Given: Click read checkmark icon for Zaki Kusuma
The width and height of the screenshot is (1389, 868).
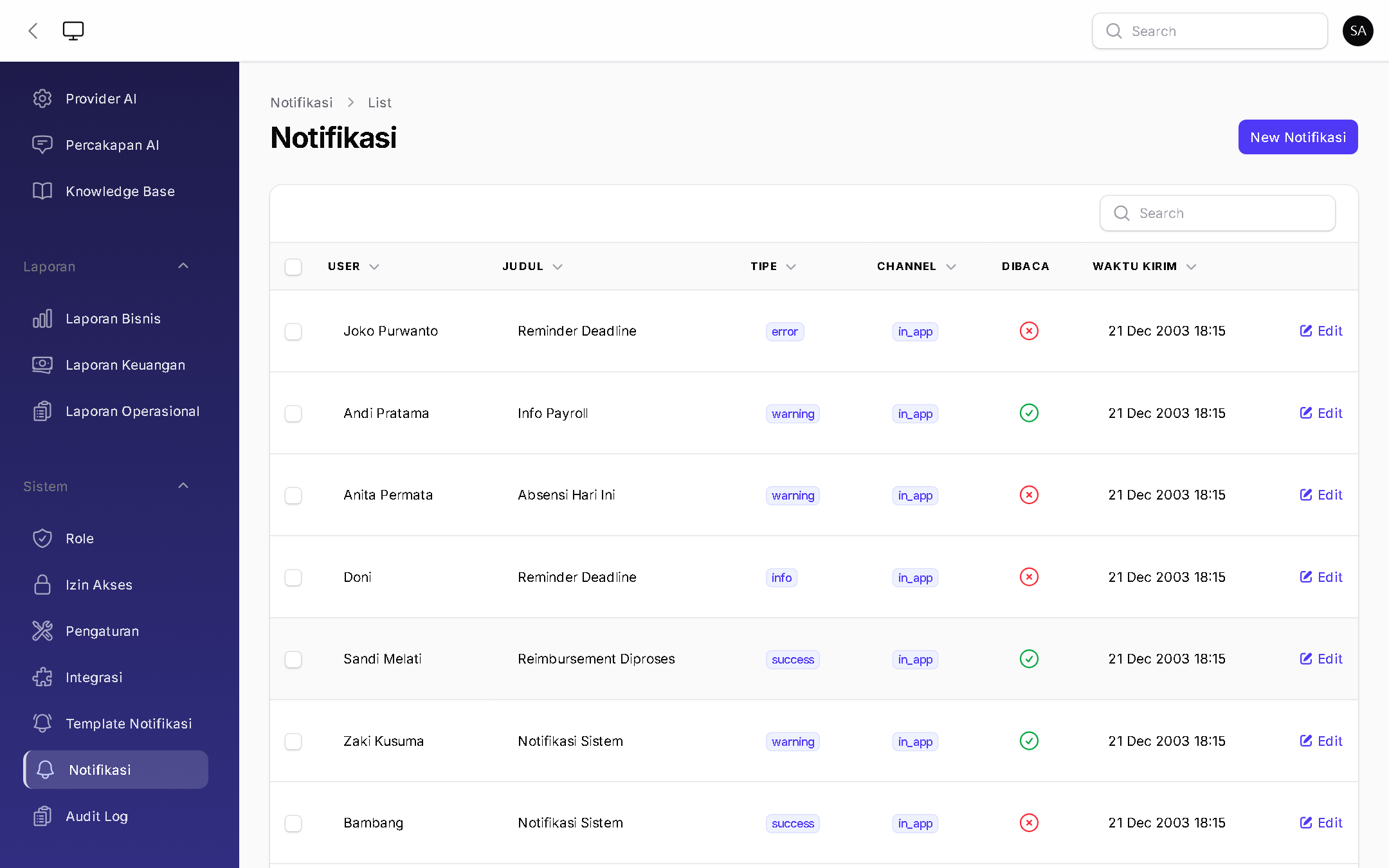Looking at the screenshot, I should (1029, 741).
